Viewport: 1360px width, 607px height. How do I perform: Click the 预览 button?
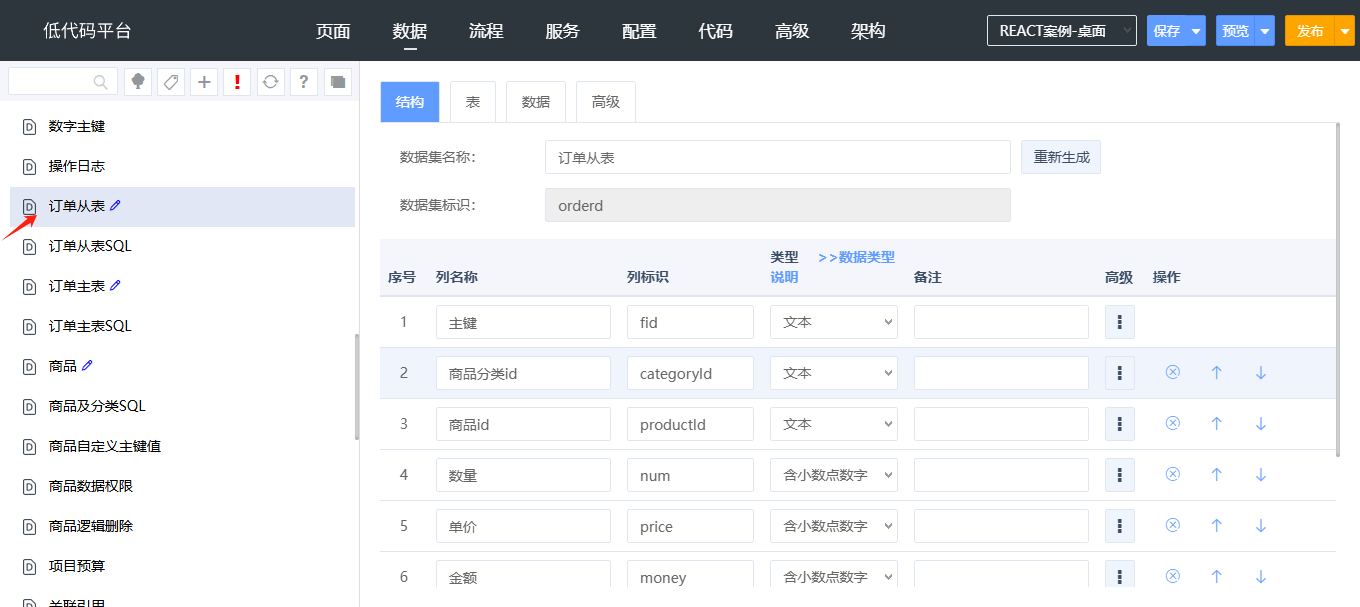point(1236,31)
